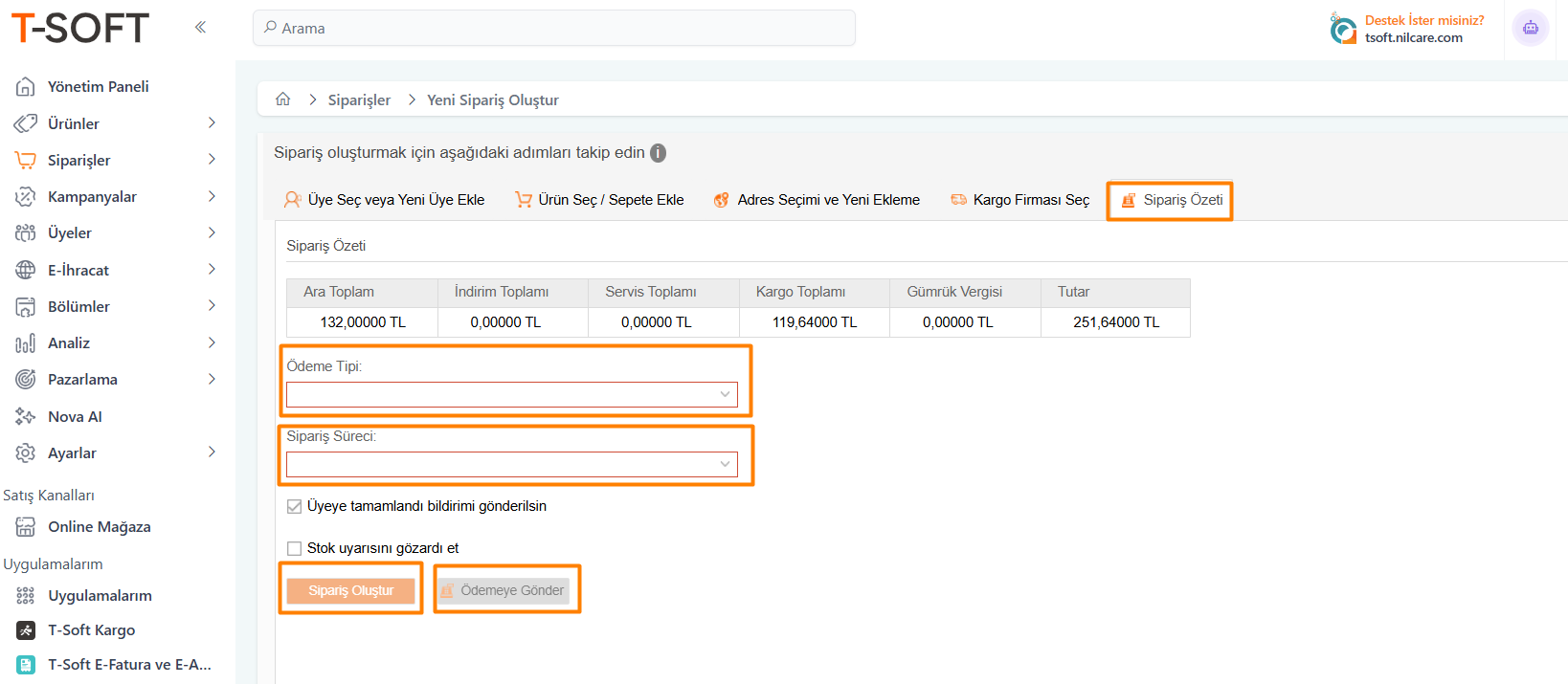Click the Ayarlar gear icon

[26, 452]
